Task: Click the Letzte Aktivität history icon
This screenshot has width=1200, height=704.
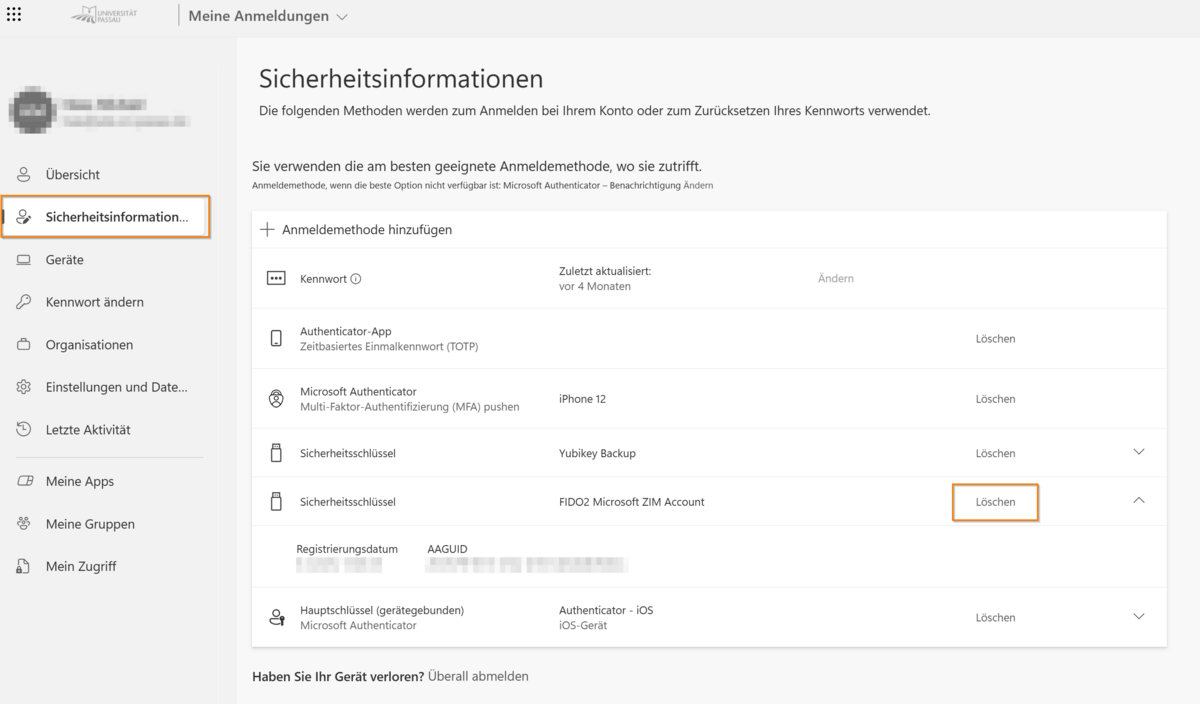Action: [x=24, y=430]
